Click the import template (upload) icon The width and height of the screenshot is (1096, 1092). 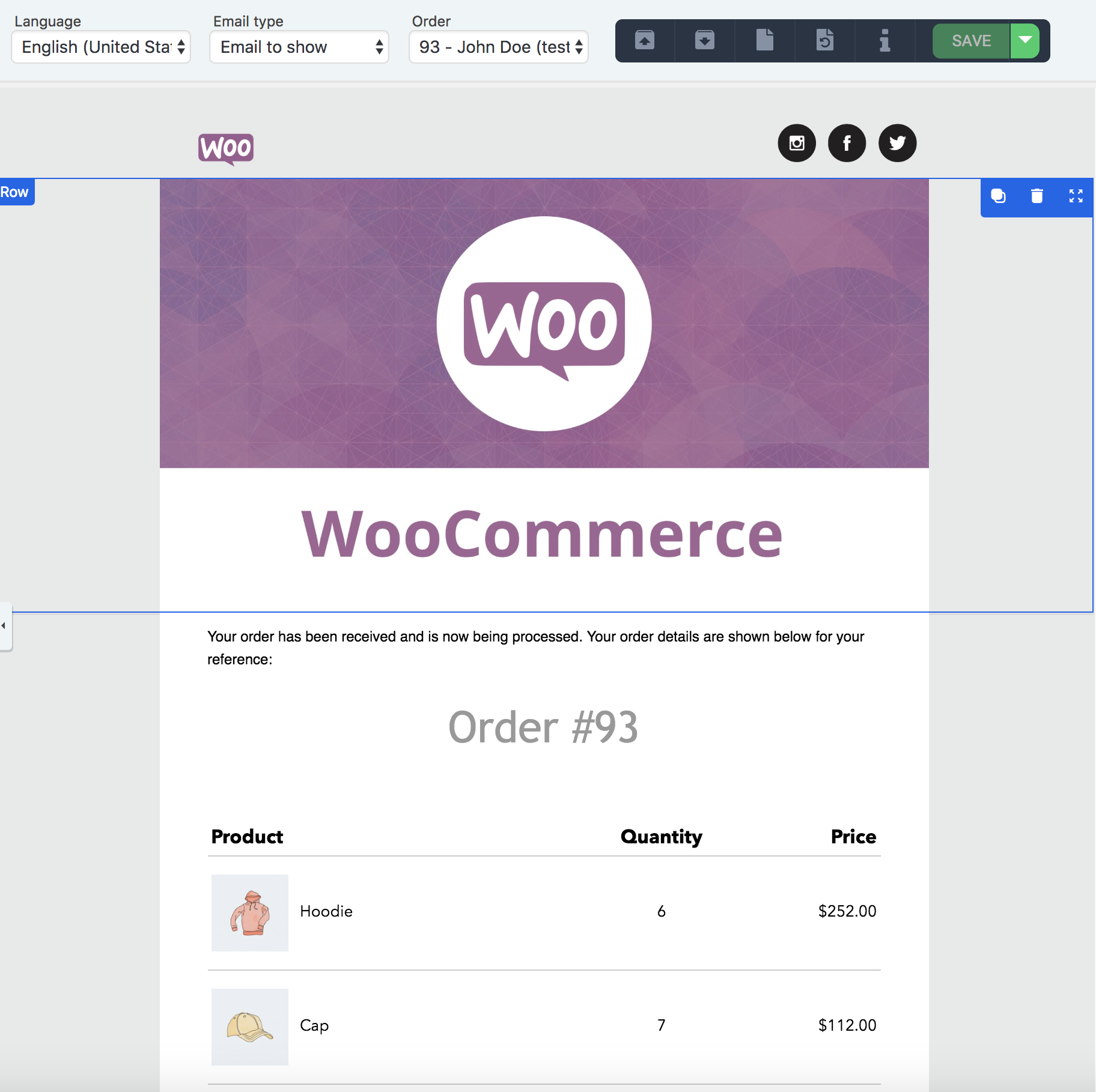[645, 40]
